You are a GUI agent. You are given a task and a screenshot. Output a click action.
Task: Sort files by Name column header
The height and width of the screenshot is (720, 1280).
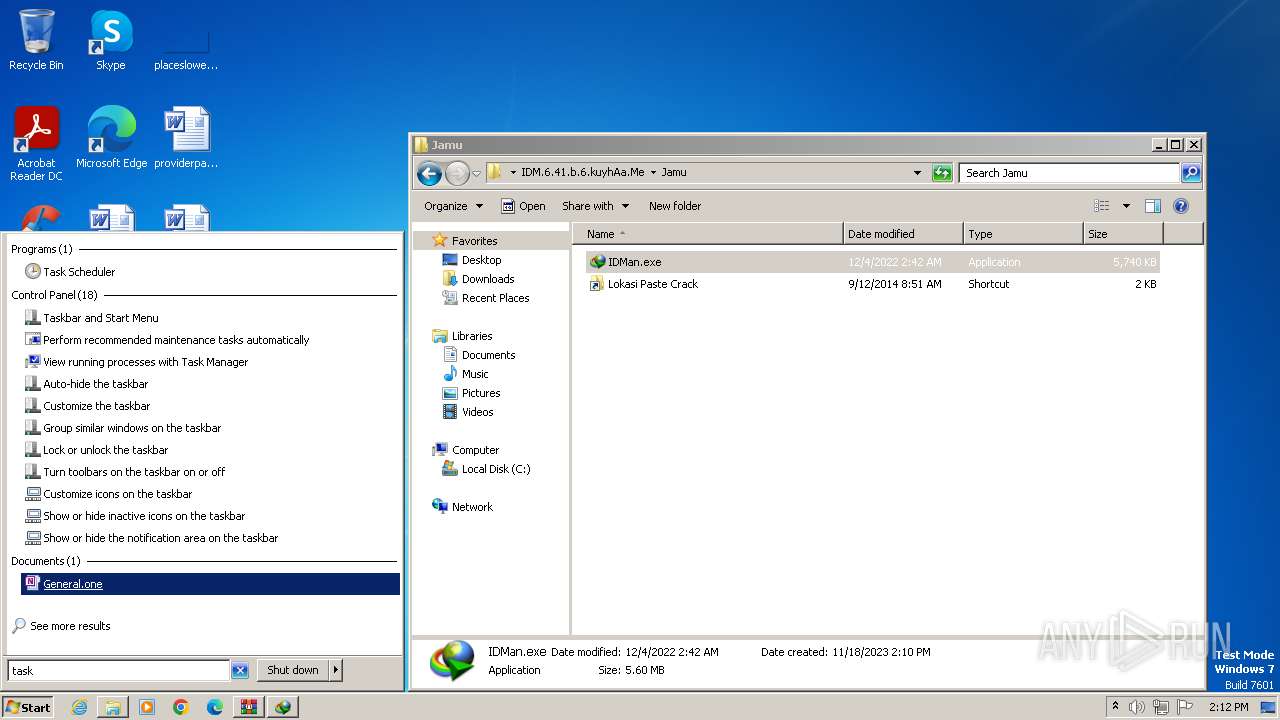pos(708,234)
